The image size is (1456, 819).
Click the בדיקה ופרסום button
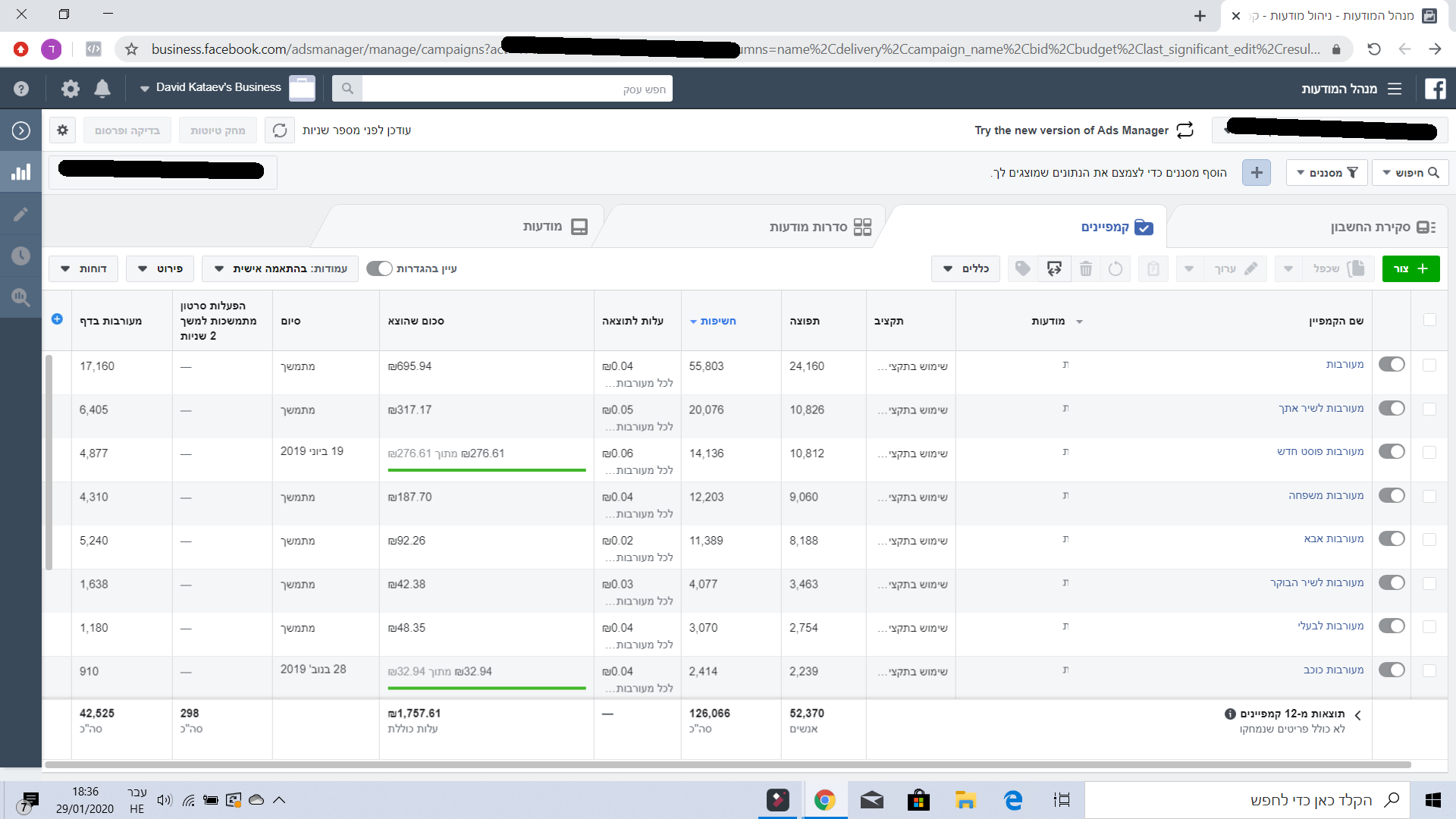click(x=127, y=130)
